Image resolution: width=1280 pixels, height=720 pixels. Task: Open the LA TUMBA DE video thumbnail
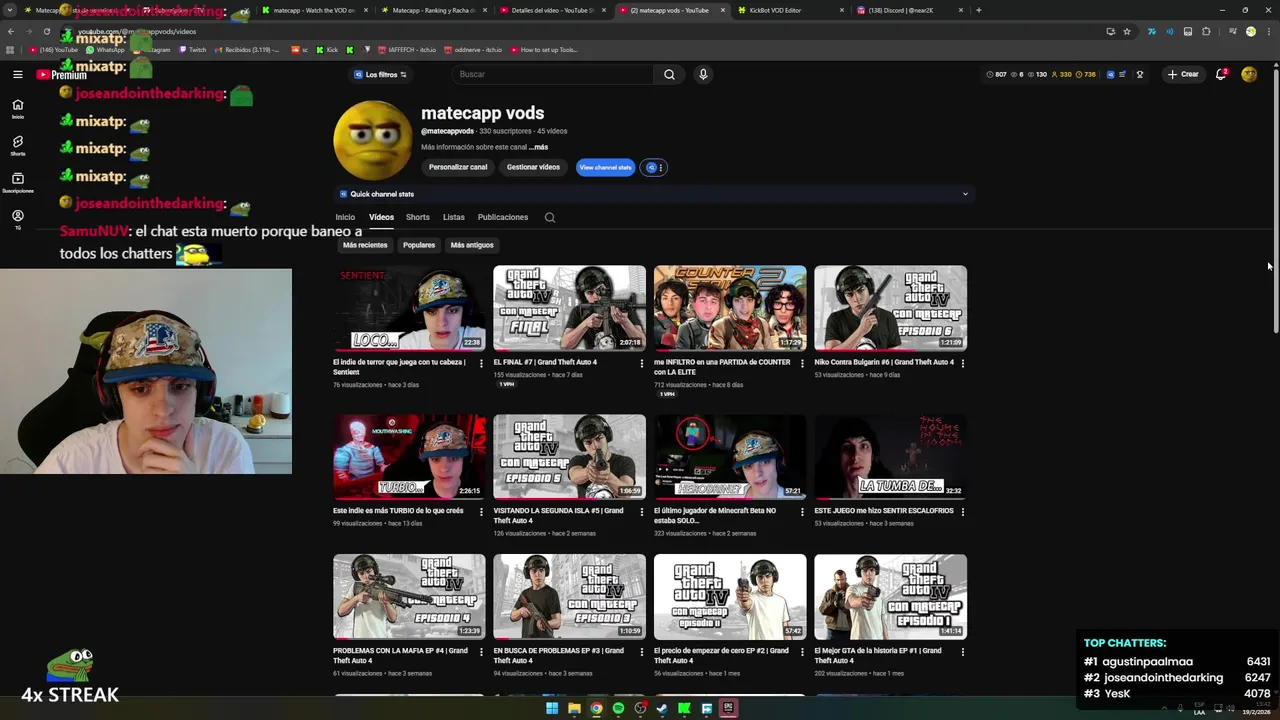[x=890, y=457]
